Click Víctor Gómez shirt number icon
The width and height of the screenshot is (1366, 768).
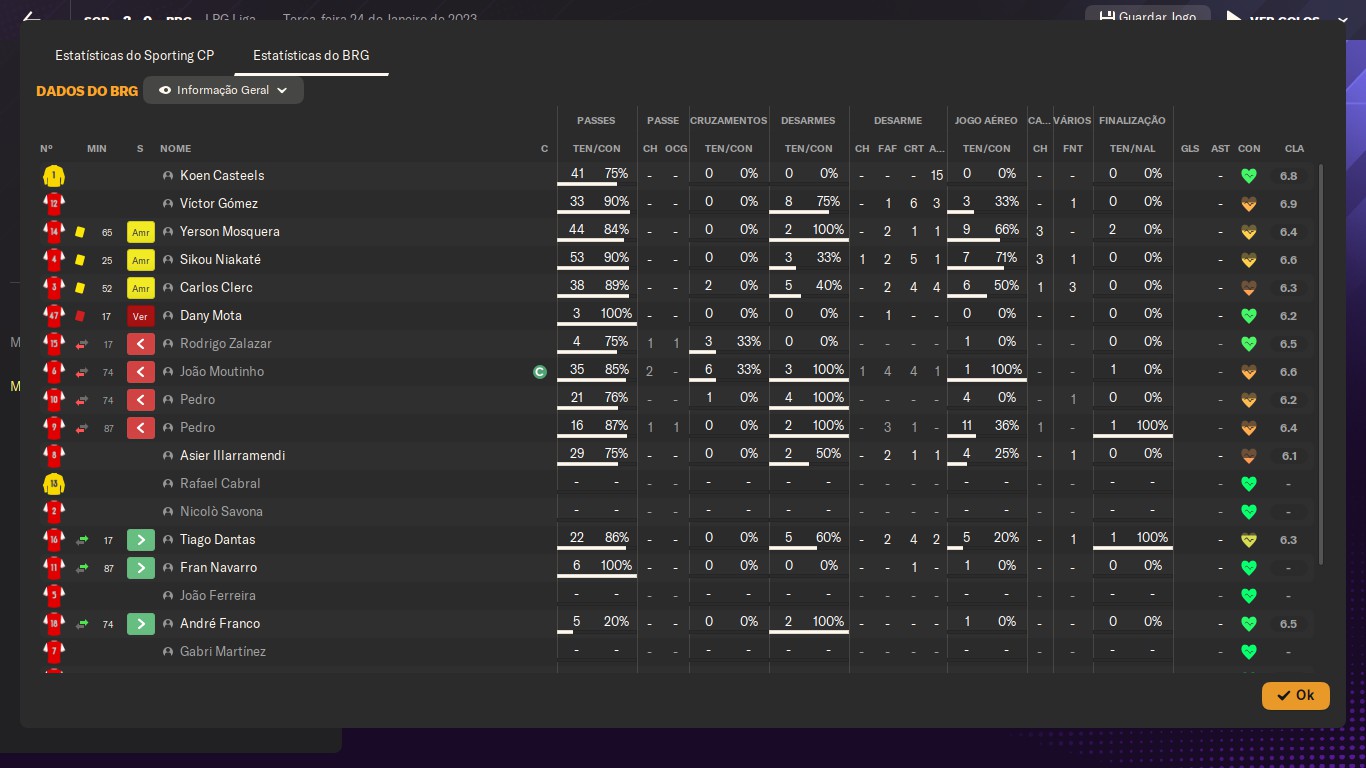pyautogui.click(x=53, y=204)
